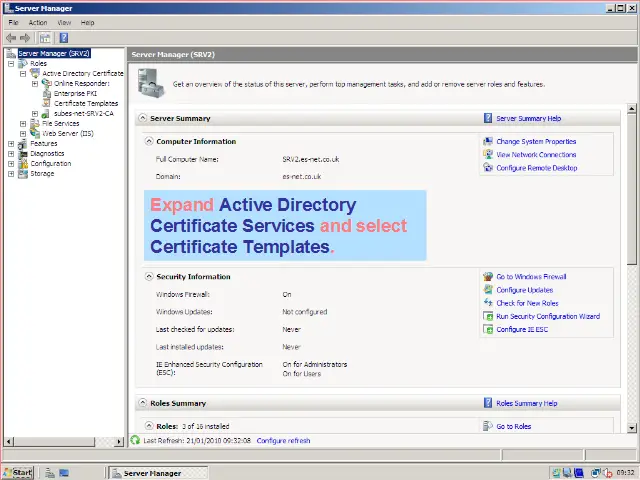Click the Storage node icon

click(x=23, y=173)
